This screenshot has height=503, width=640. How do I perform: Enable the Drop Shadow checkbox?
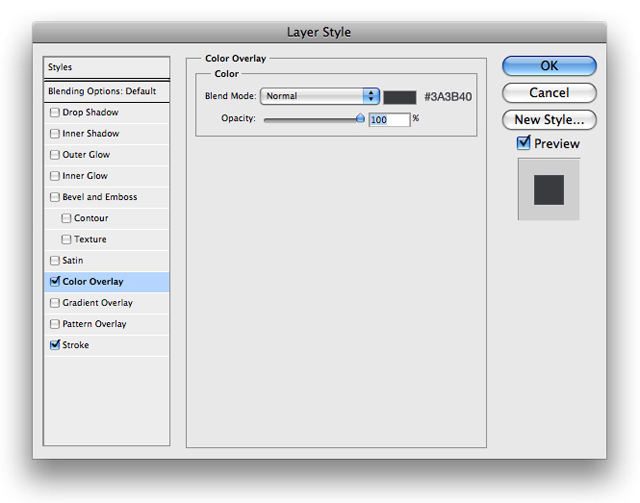[x=55, y=112]
